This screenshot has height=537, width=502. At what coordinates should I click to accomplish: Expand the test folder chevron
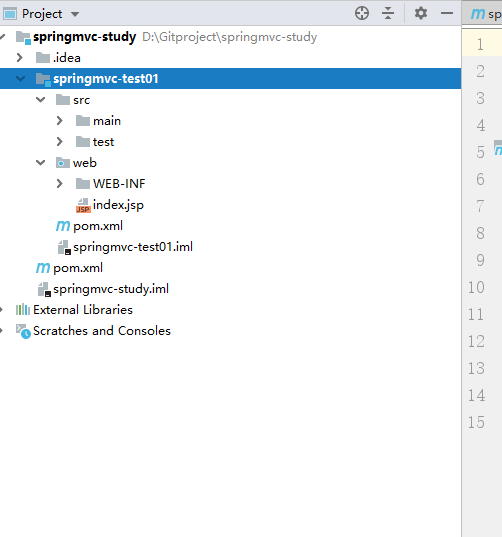[60, 141]
